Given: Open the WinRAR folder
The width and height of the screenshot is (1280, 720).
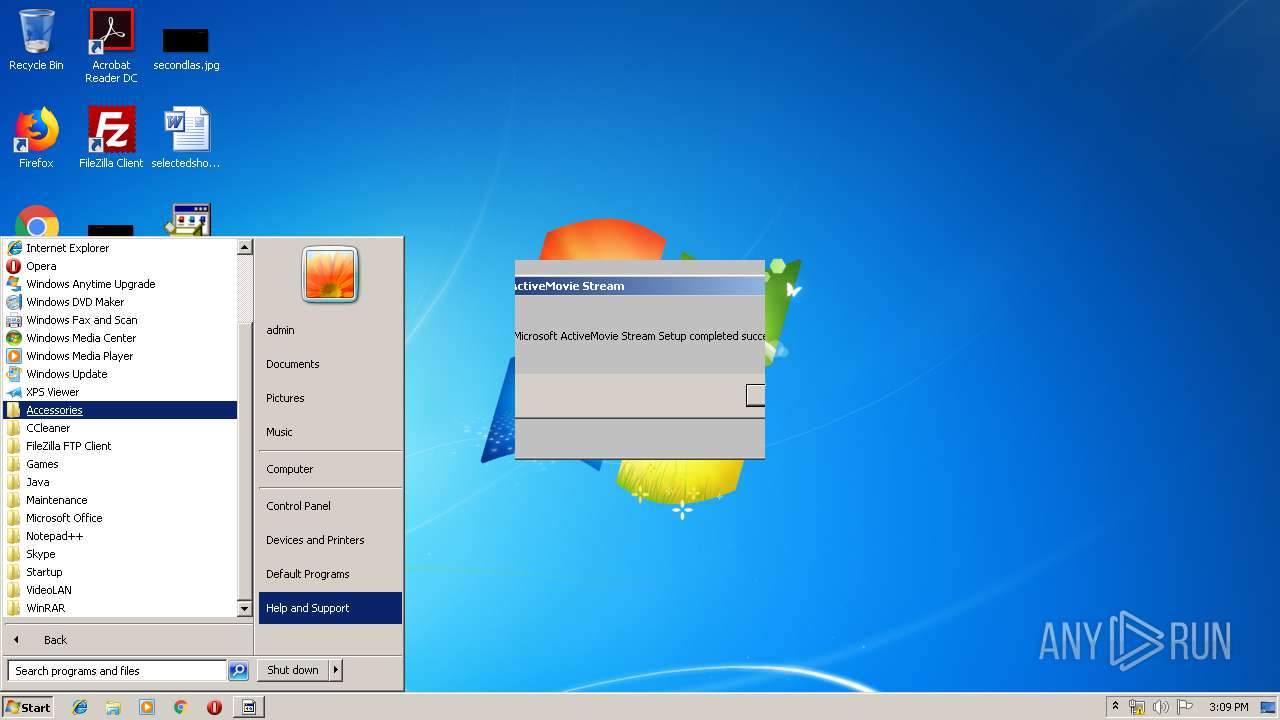Looking at the screenshot, I should click(120, 608).
